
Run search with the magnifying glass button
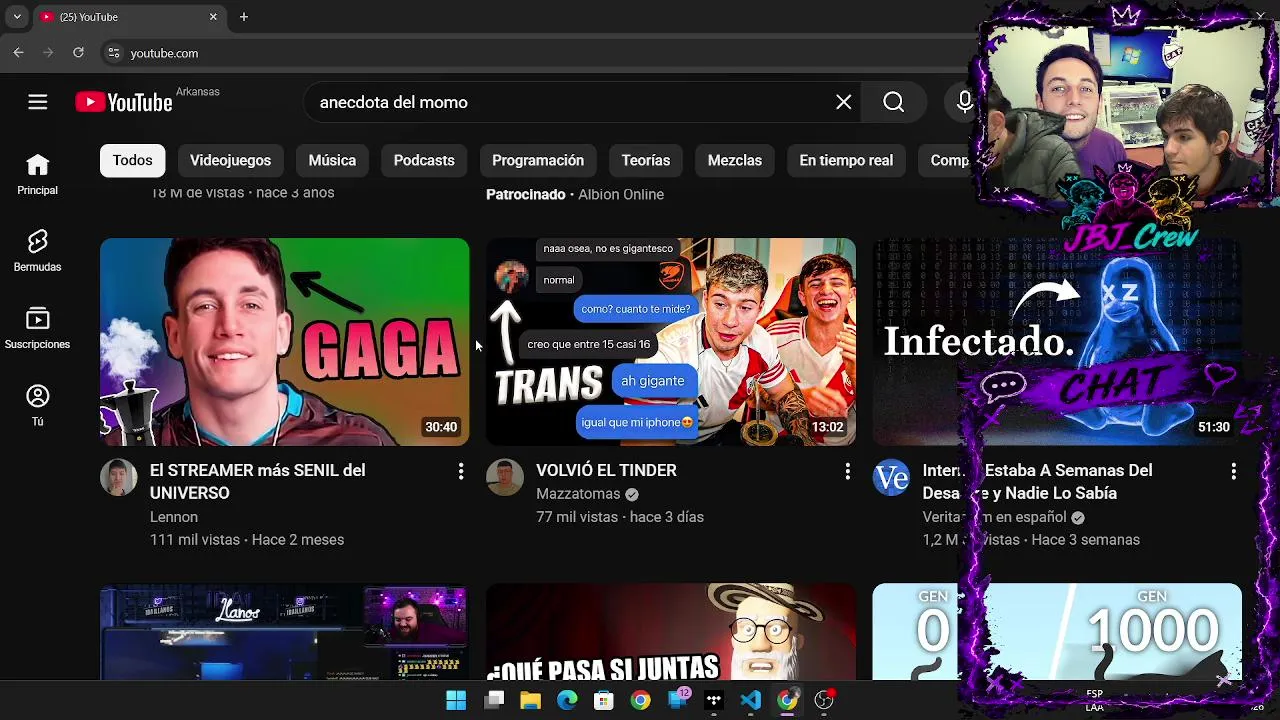click(894, 102)
